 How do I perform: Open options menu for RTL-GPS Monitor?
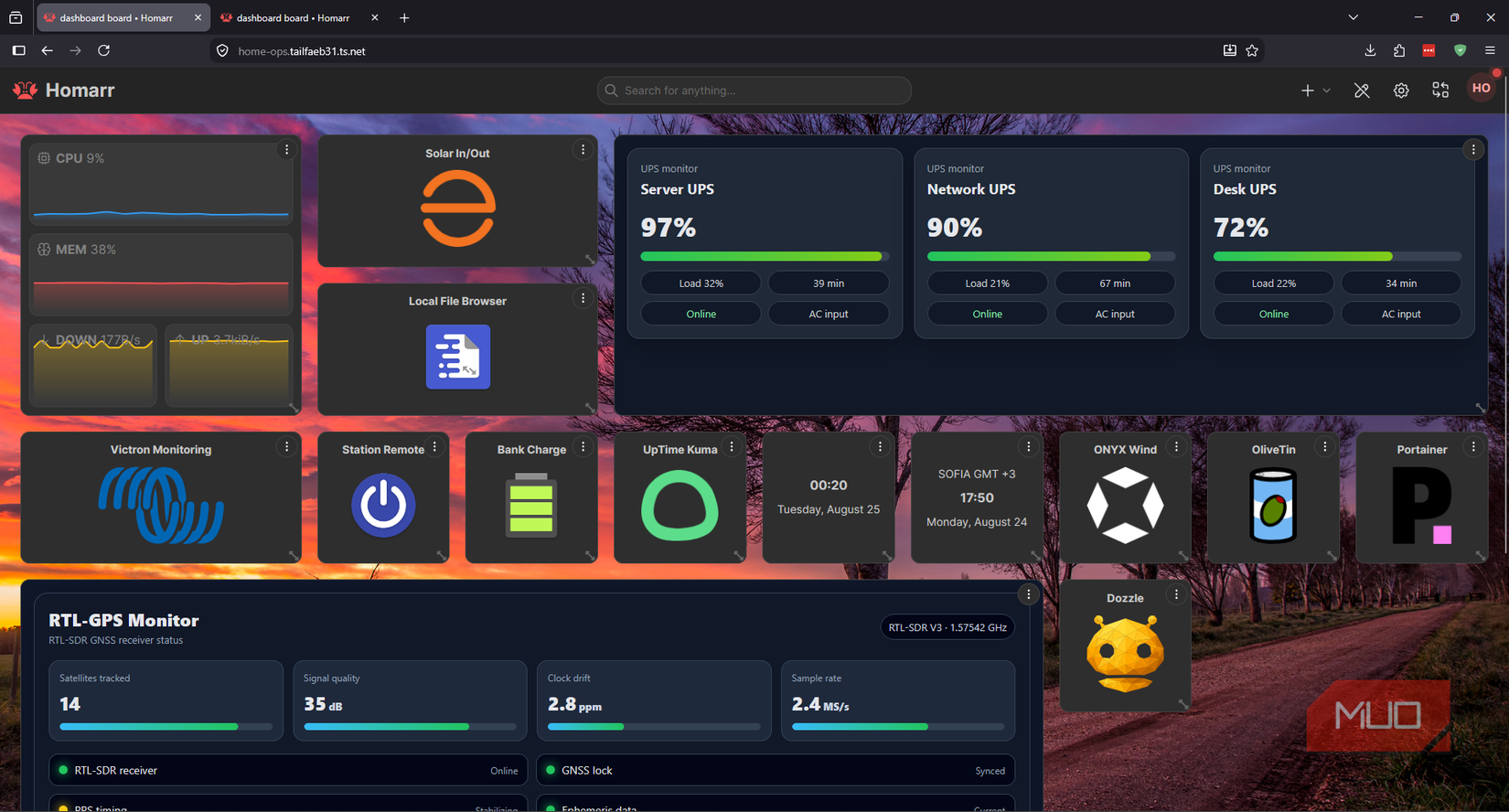point(1028,594)
